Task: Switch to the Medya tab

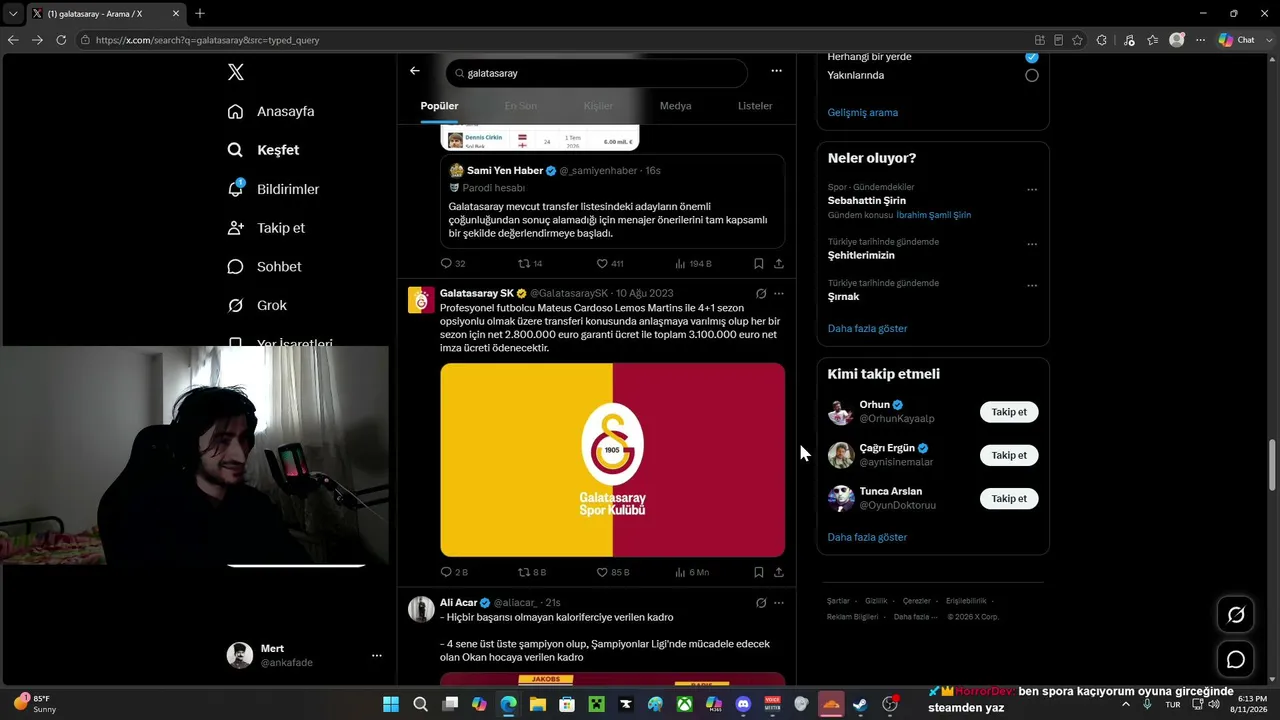Action: point(675,106)
